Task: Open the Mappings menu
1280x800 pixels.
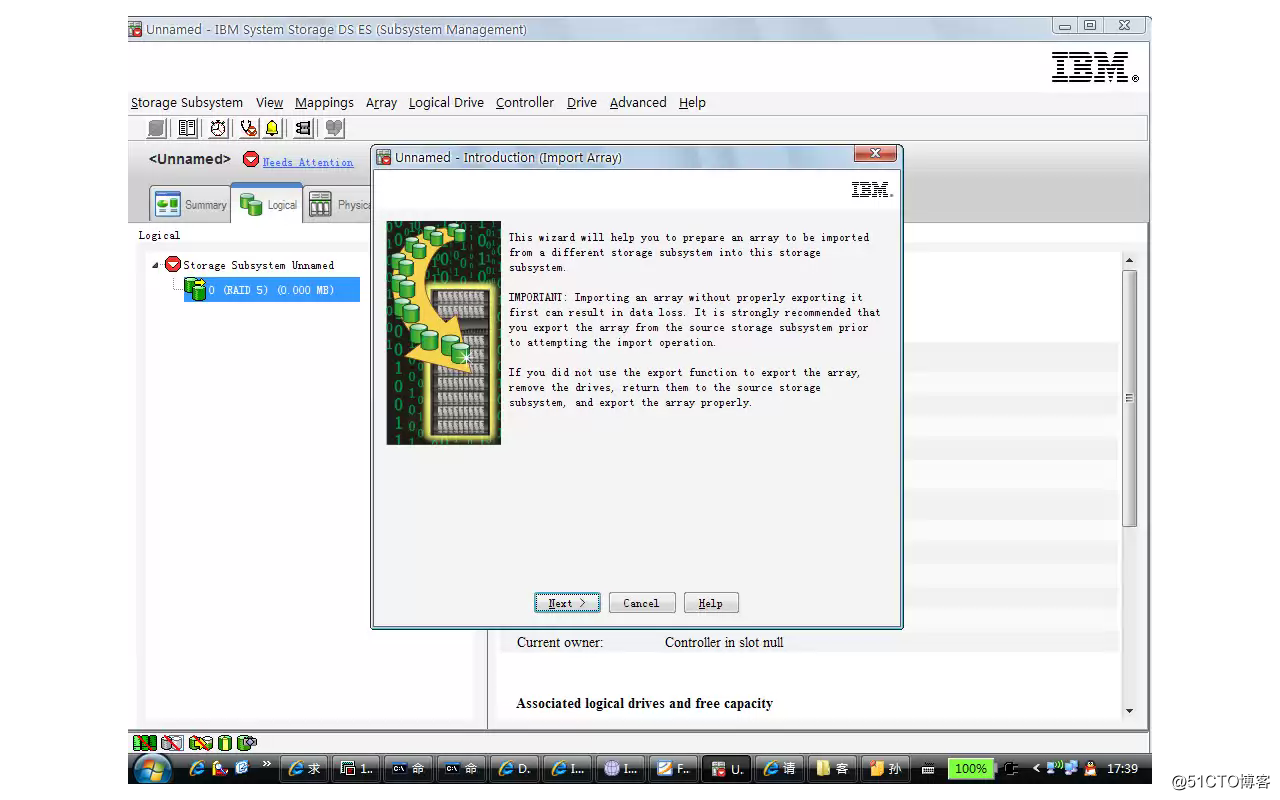Action: (x=324, y=102)
